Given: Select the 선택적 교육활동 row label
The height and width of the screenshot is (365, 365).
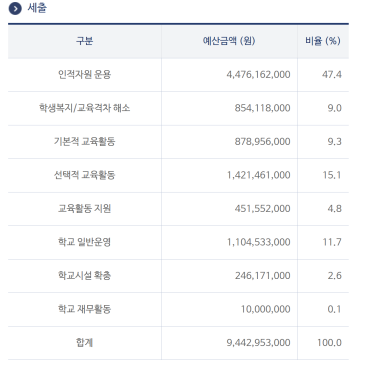Looking at the screenshot, I should pos(84,175).
